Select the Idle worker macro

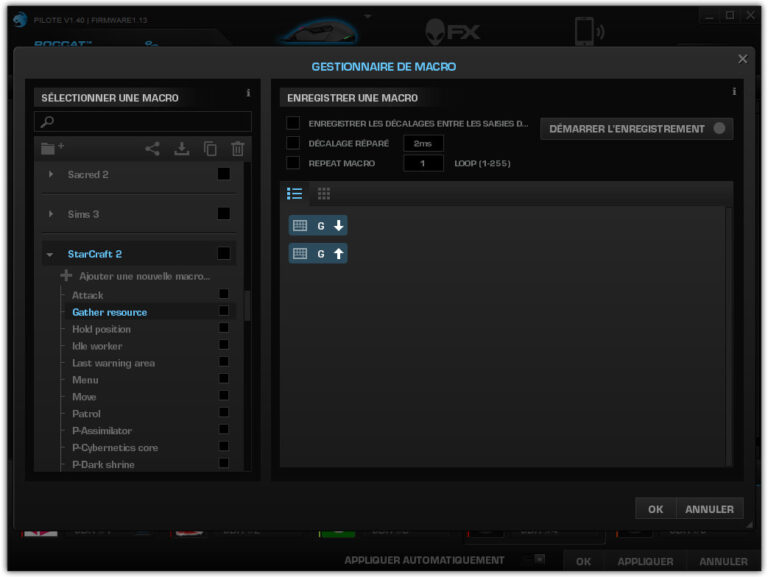(97, 346)
